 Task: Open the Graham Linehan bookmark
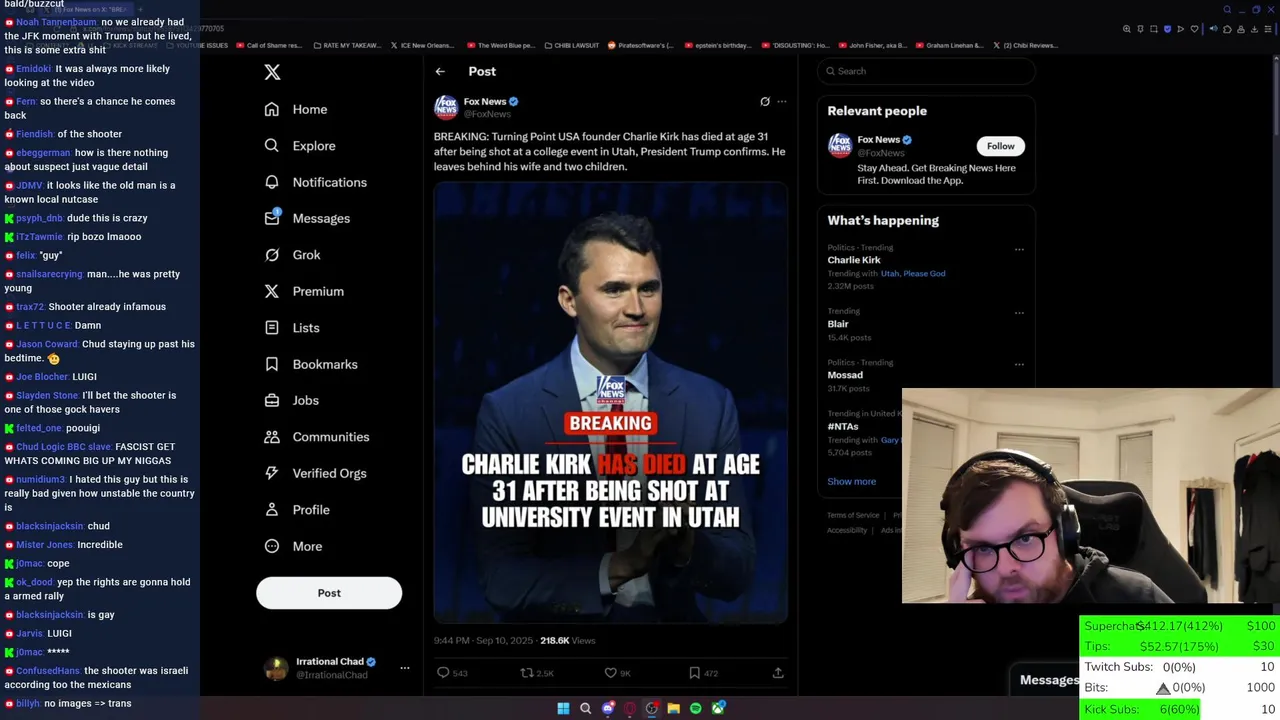pyautogui.click(x=951, y=45)
